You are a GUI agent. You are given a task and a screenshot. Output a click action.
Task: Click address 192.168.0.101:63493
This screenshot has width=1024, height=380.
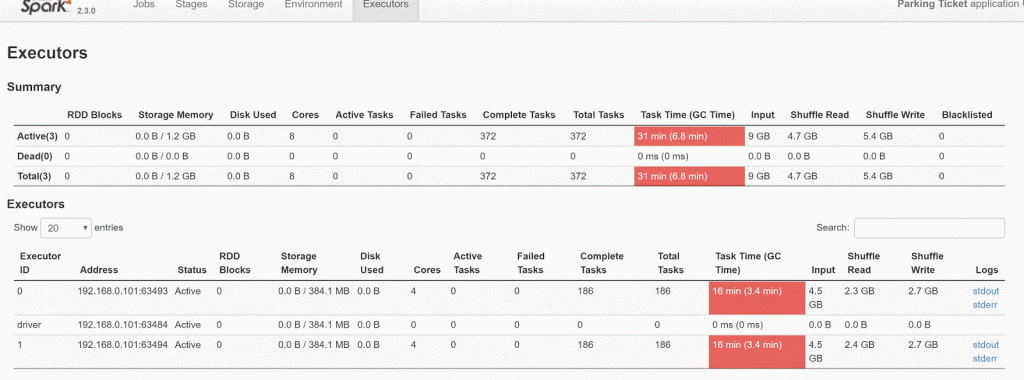point(123,291)
